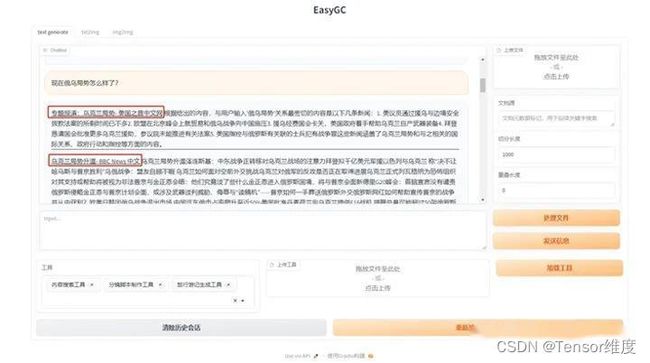The height and width of the screenshot is (363, 650).
Task: Remove the 旅行游记生成工具 tag
Action: (228, 285)
